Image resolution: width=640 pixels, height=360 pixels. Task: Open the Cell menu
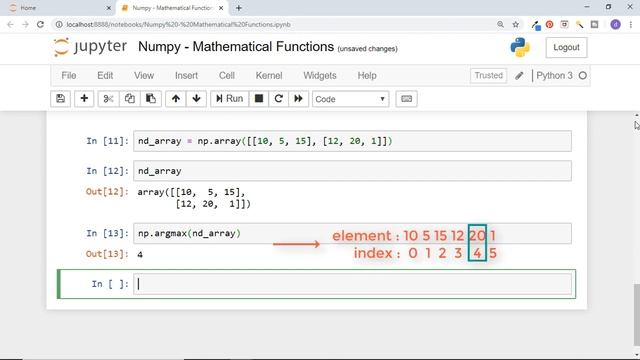pyautogui.click(x=227, y=76)
